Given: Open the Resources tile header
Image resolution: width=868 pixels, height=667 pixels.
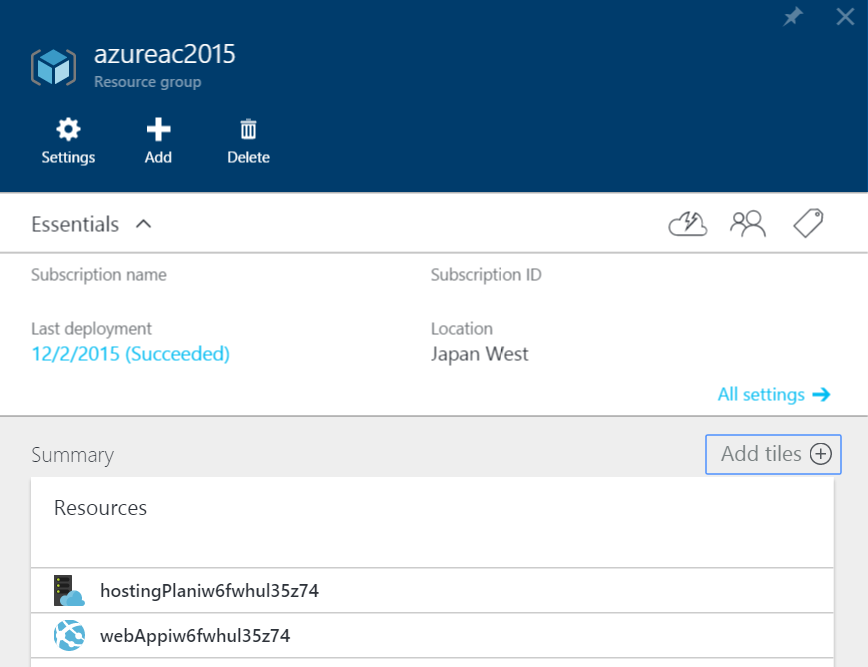Looking at the screenshot, I should tap(100, 508).
